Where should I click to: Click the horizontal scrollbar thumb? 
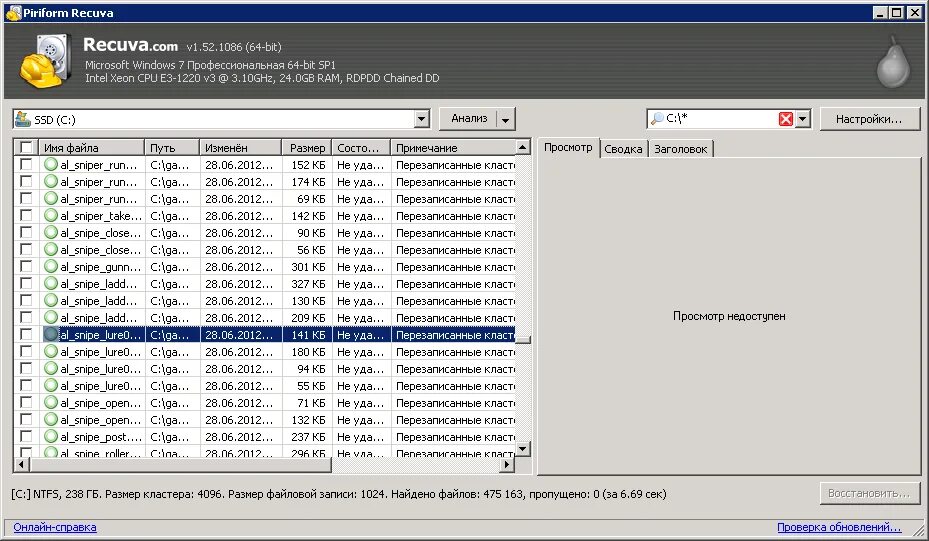(179, 465)
